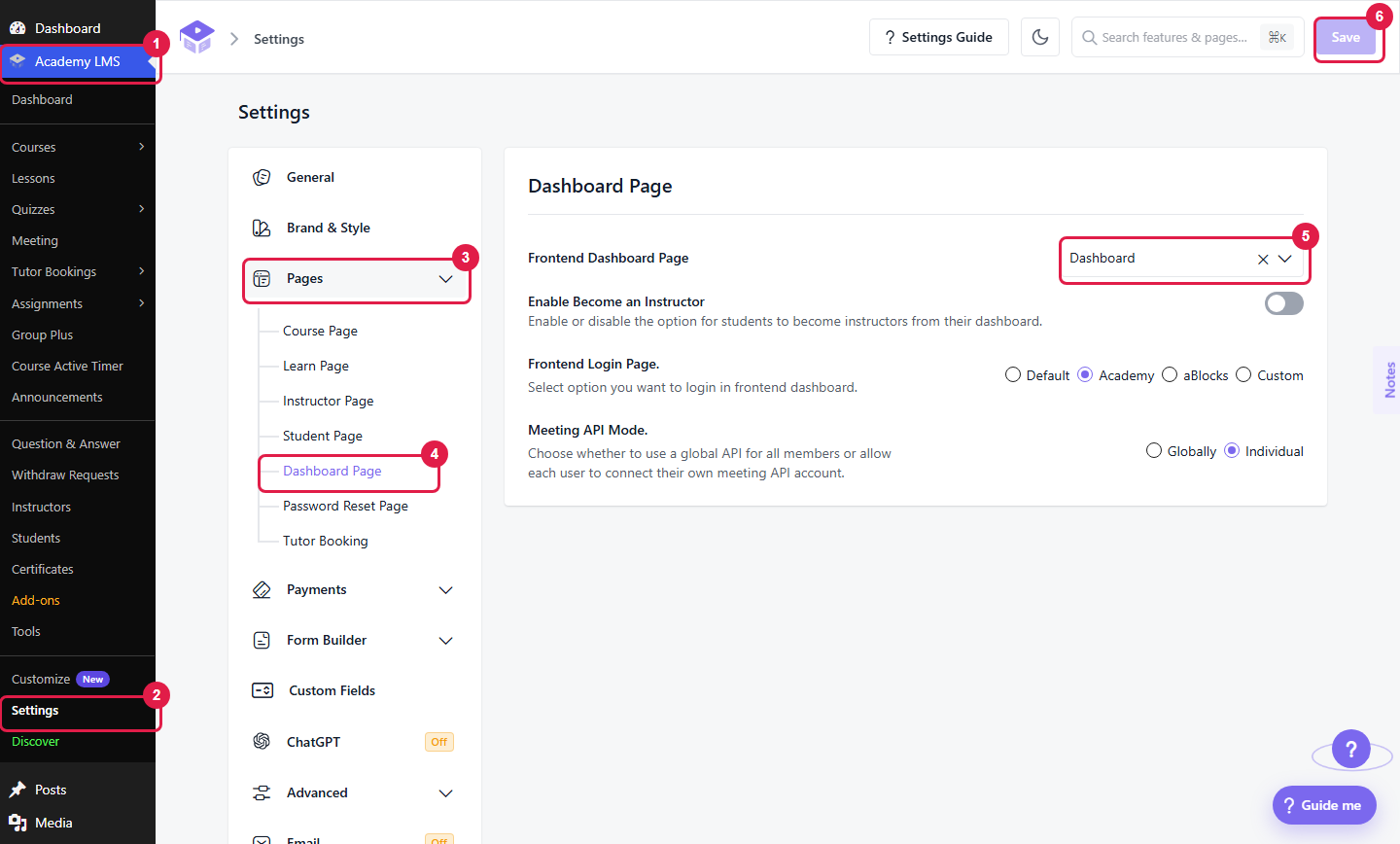The image size is (1400, 844).
Task: Toggle dark mode moon icon
Action: point(1040,37)
